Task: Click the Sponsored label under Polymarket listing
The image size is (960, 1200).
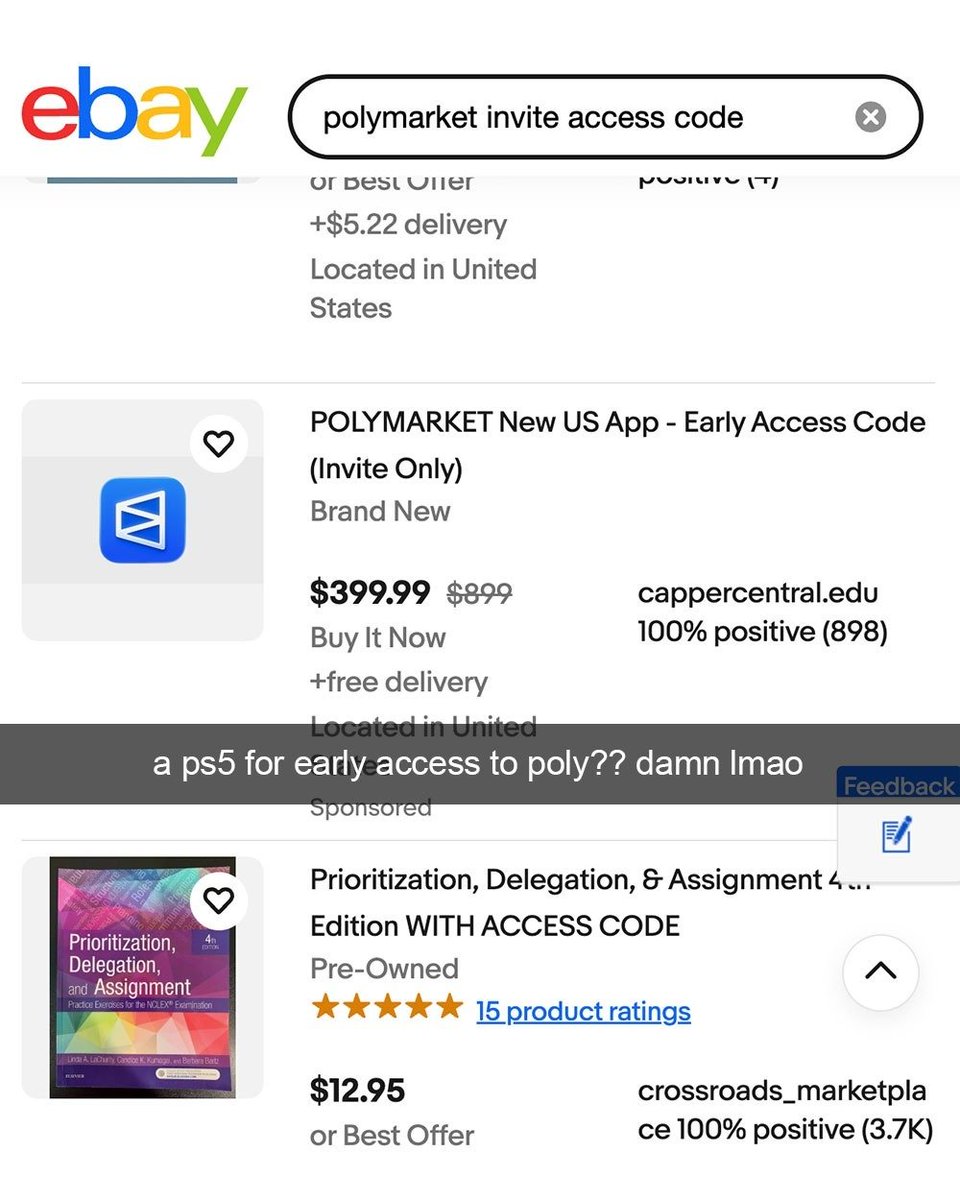Action: (x=370, y=808)
